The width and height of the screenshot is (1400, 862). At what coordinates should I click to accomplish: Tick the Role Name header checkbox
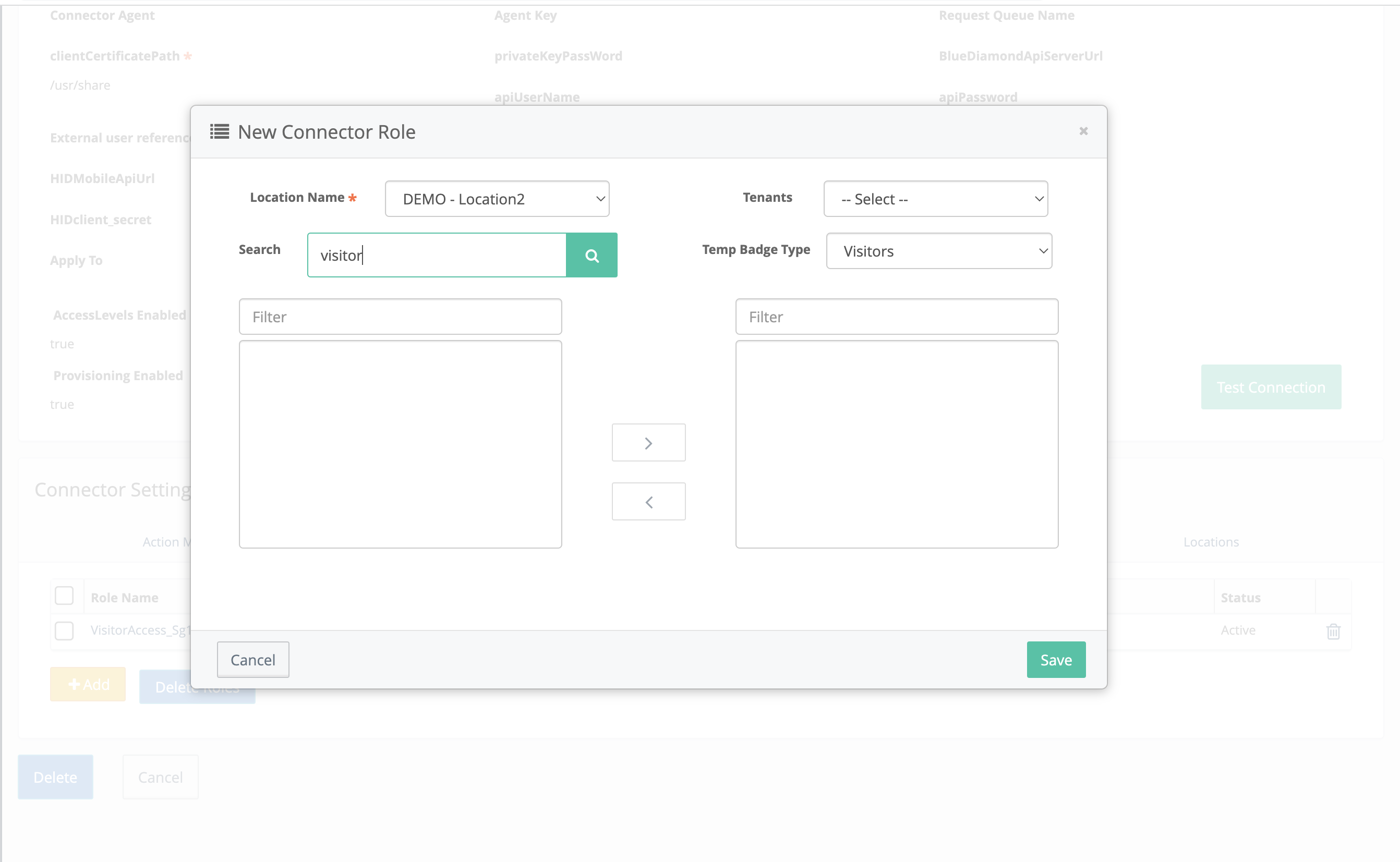pos(64,596)
